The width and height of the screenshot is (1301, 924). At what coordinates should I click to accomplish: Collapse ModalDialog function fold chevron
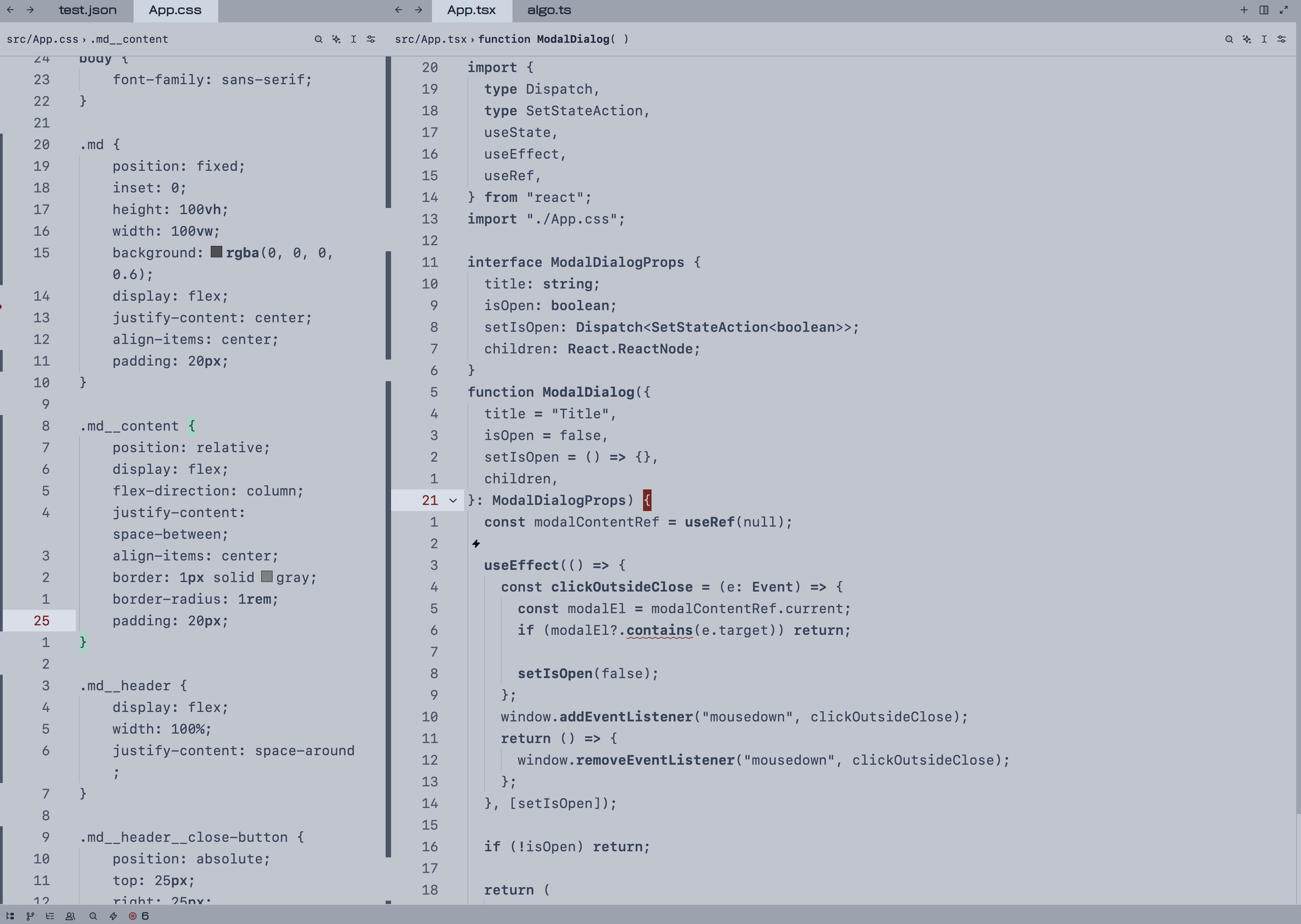(x=453, y=501)
